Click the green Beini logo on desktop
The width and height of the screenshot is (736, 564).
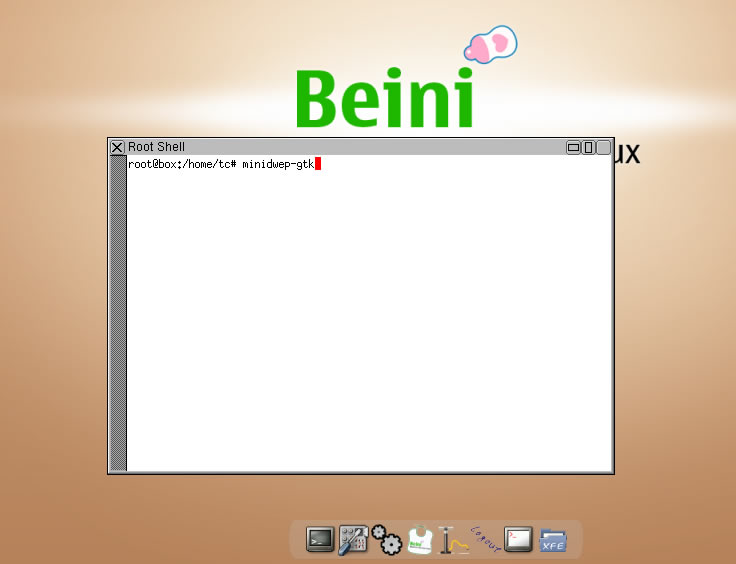point(384,98)
